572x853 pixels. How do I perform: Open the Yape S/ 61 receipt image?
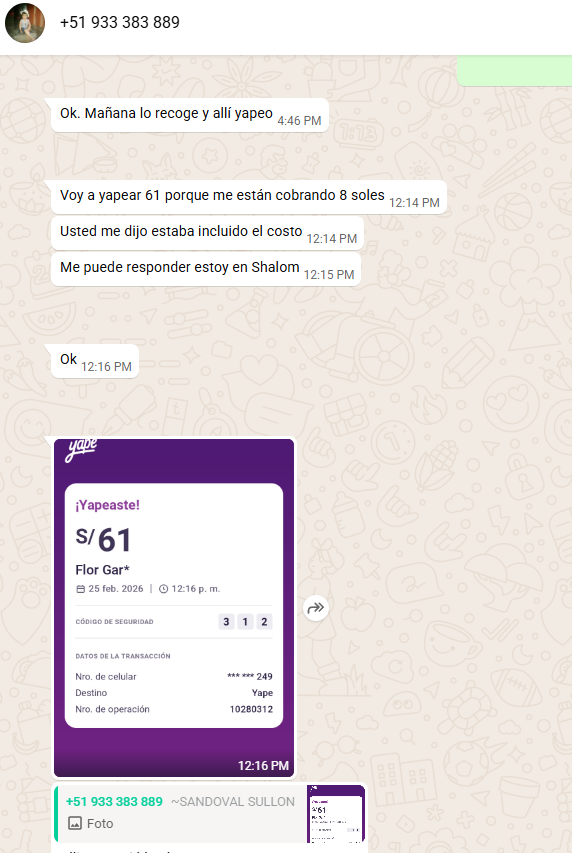pyautogui.click(x=174, y=608)
